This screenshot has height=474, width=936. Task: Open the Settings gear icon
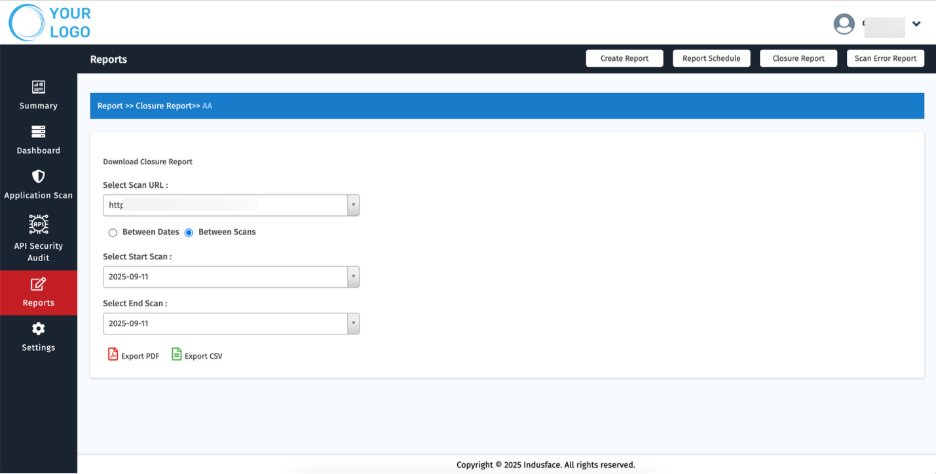tap(38, 329)
